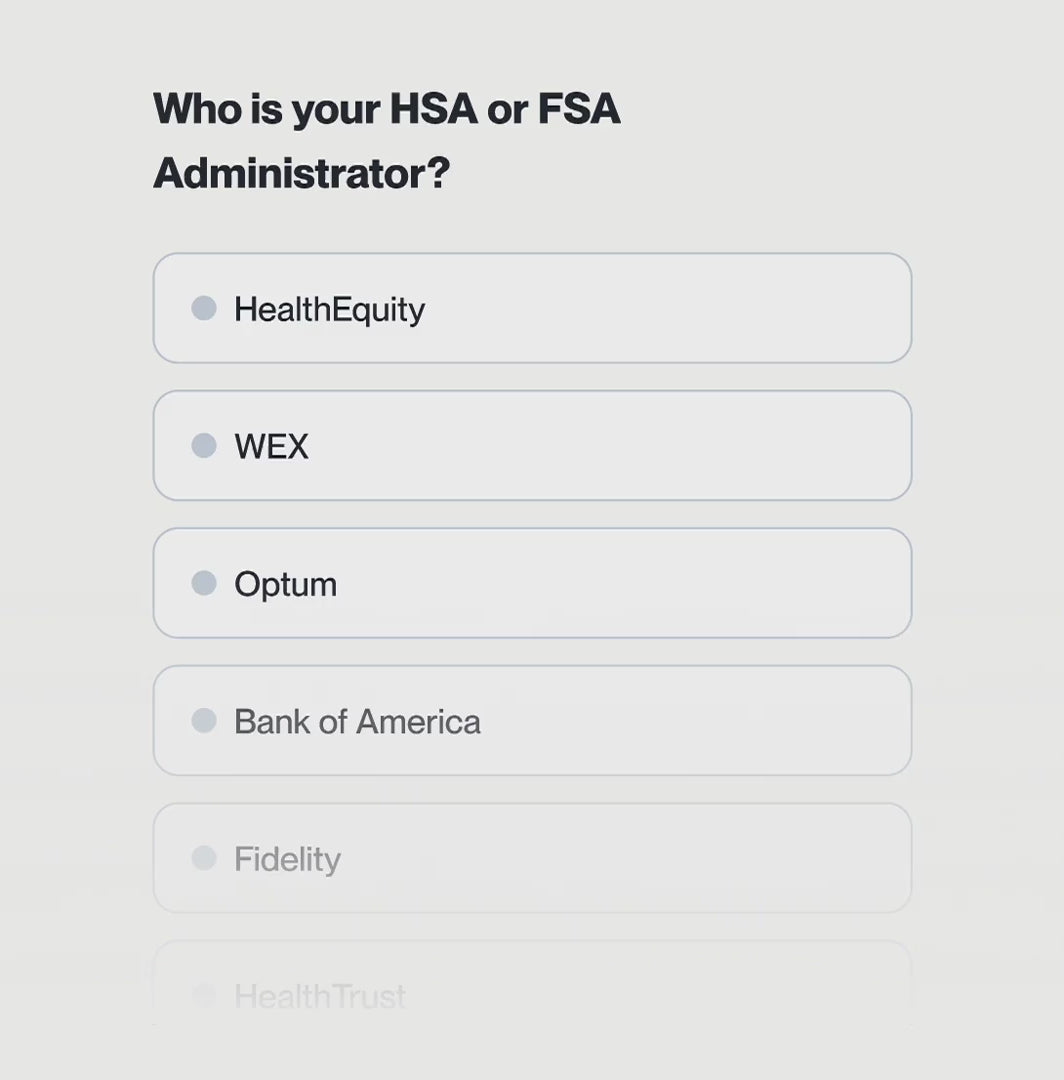Image resolution: width=1064 pixels, height=1080 pixels.
Task: Select the HealthTrust radio button
Action: (204, 995)
